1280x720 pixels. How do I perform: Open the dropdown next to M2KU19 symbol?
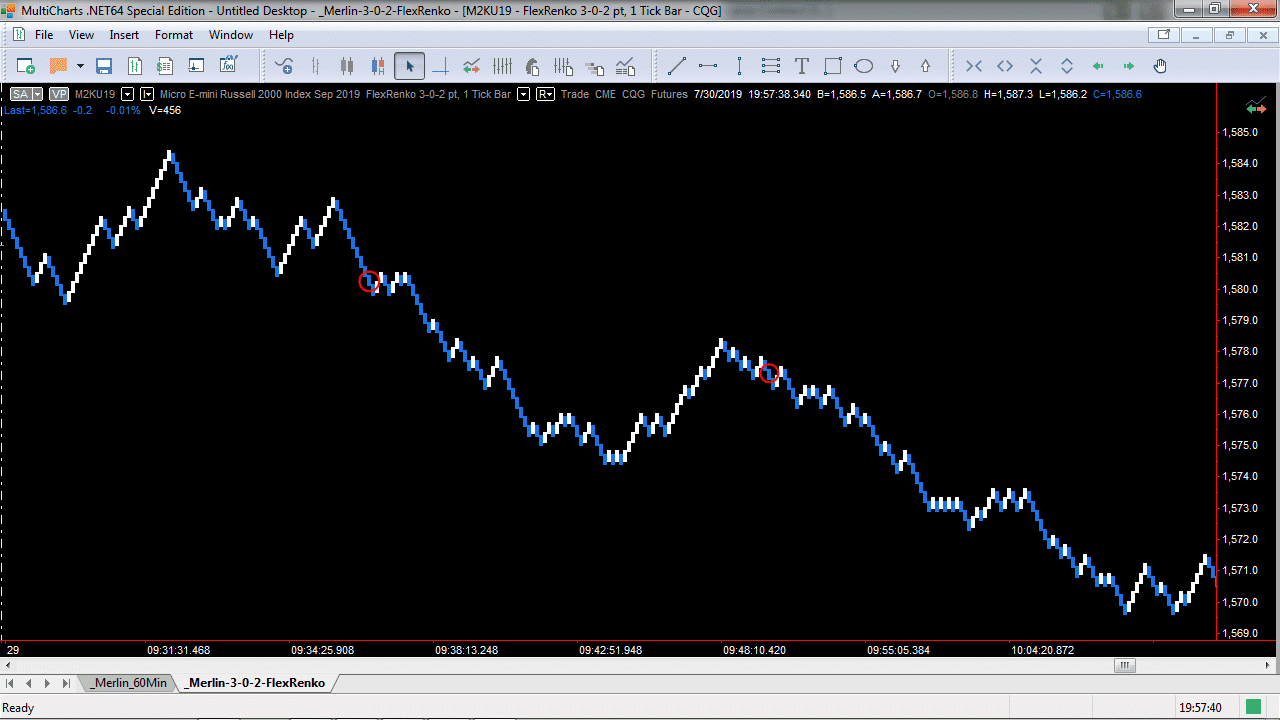pyautogui.click(x=127, y=94)
